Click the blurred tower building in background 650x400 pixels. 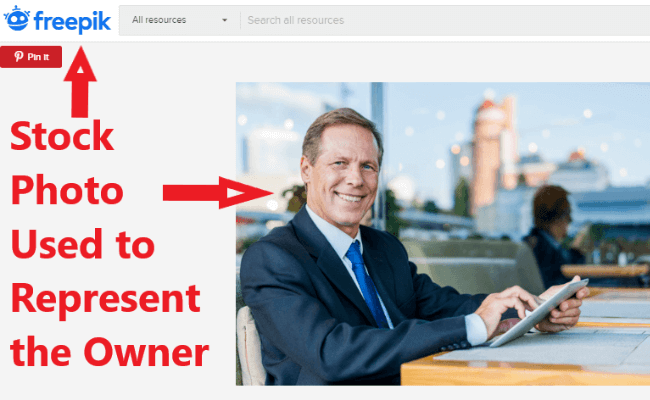click(493, 155)
